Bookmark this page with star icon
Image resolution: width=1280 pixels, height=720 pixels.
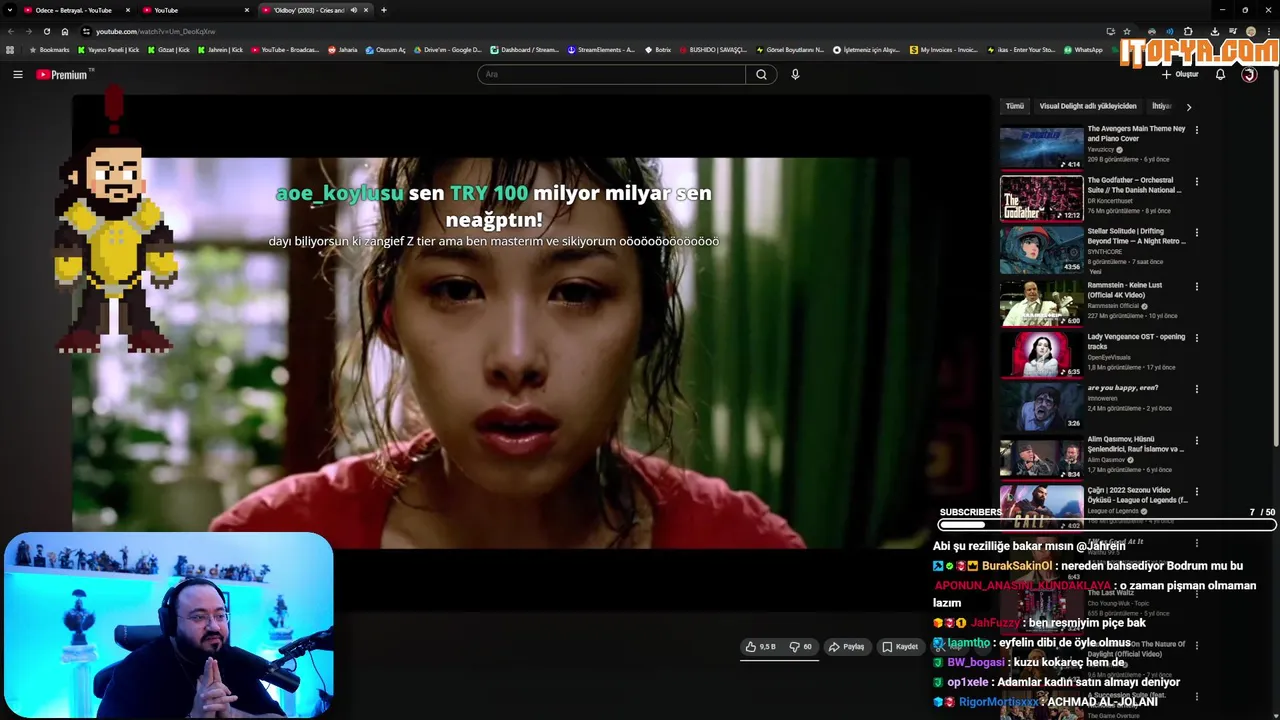click(x=1127, y=31)
